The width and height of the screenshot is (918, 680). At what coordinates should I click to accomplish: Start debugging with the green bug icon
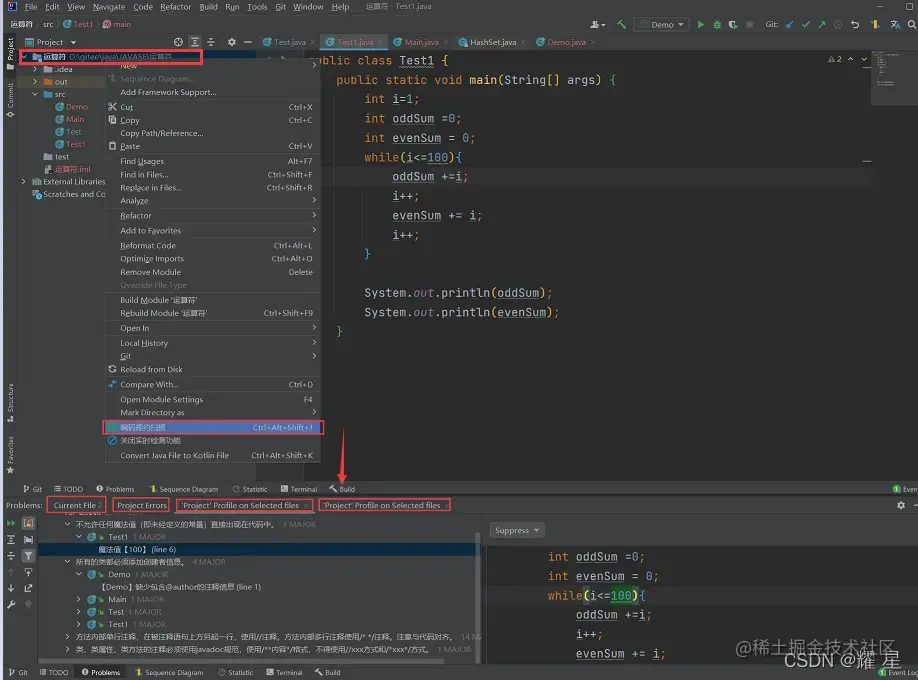[x=717, y=25]
